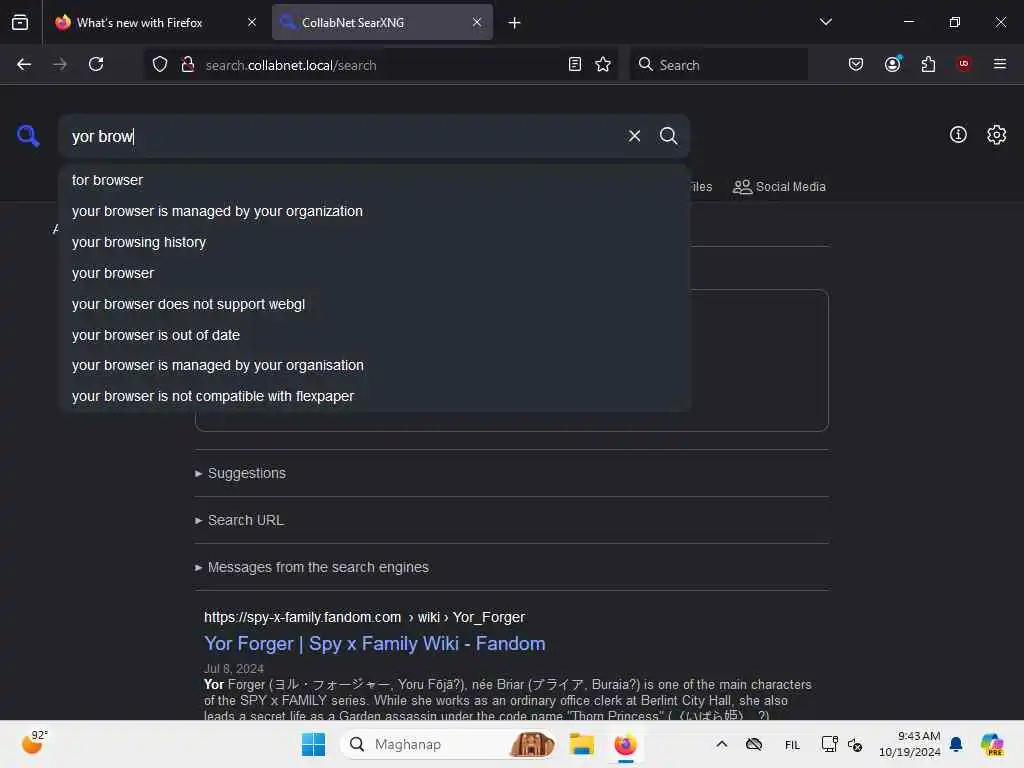This screenshot has height=768, width=1024.
Task: Select 'your browser is managed by your organisation'
Action: tap(375, 365)
